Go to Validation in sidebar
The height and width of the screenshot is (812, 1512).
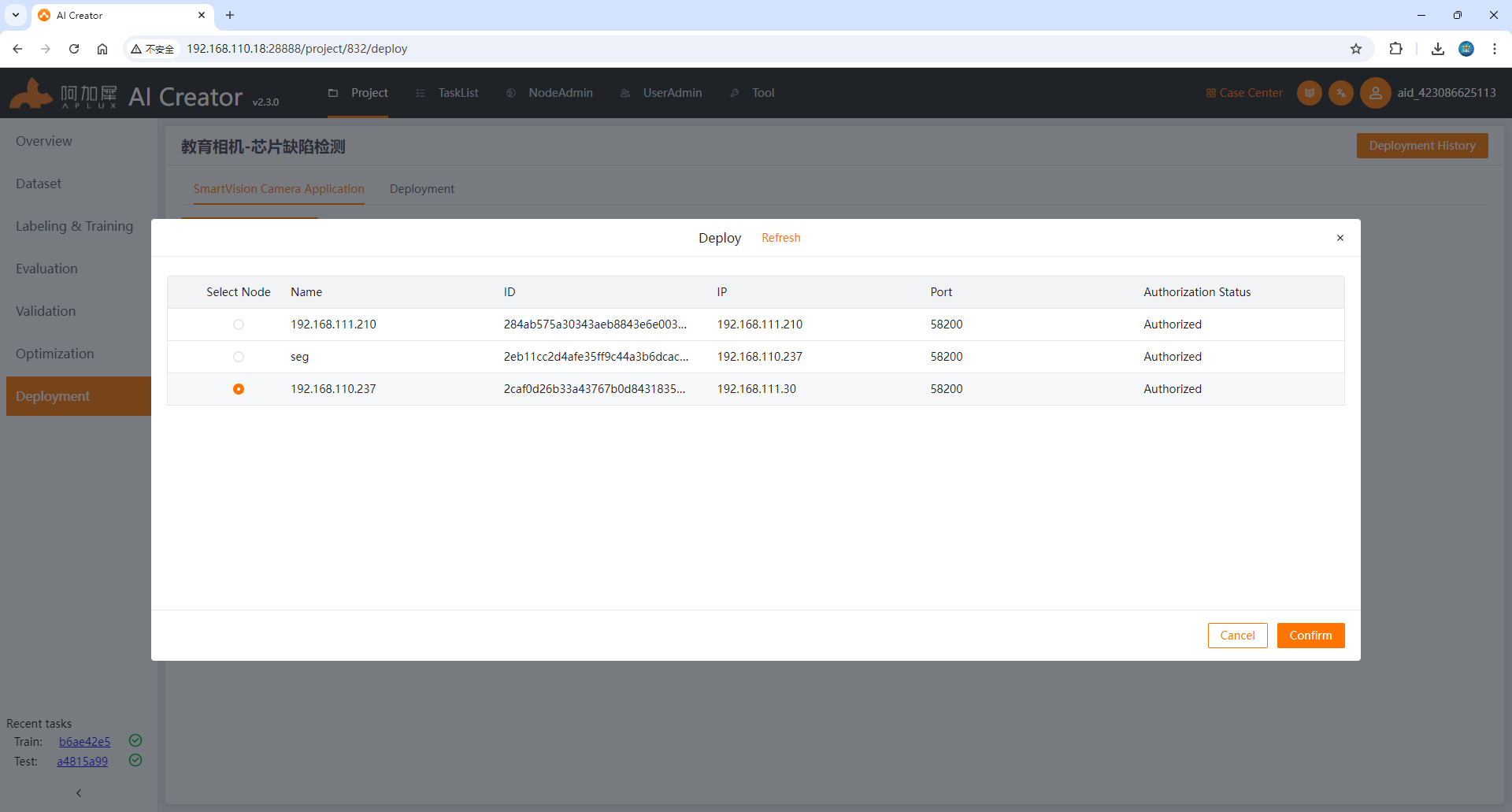click(46, 311)
